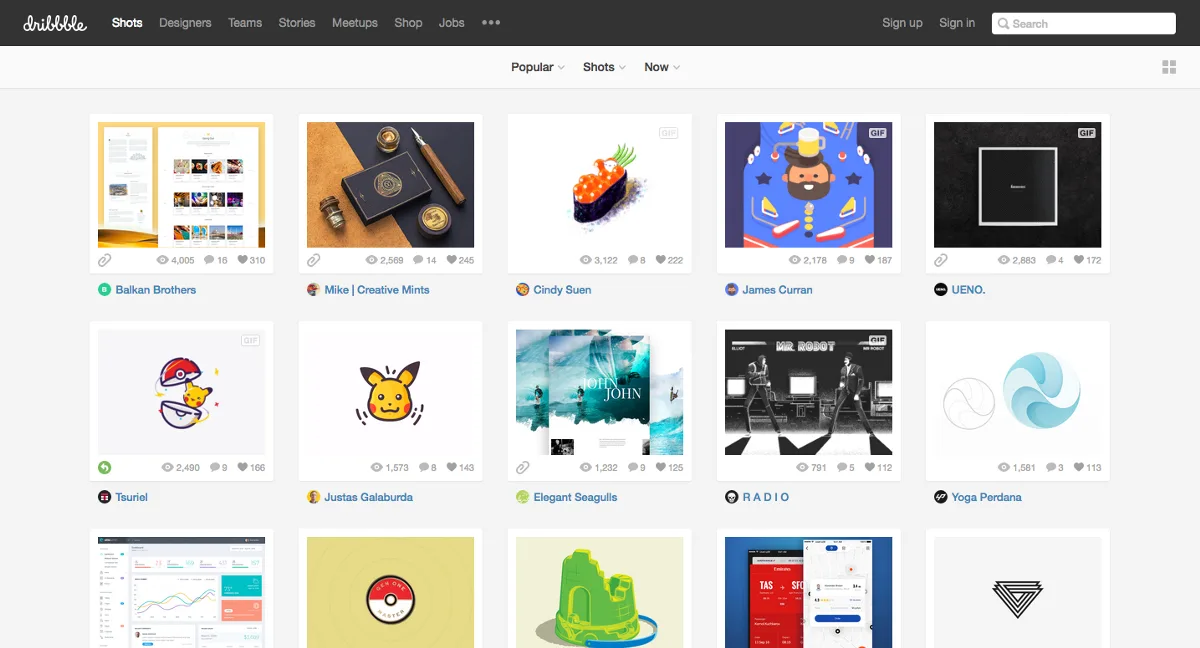Viewport: 1200px width, 648px height.
Task: Open Teams in the top navigation
Action: pyautogui.click(x=245, y=22)
